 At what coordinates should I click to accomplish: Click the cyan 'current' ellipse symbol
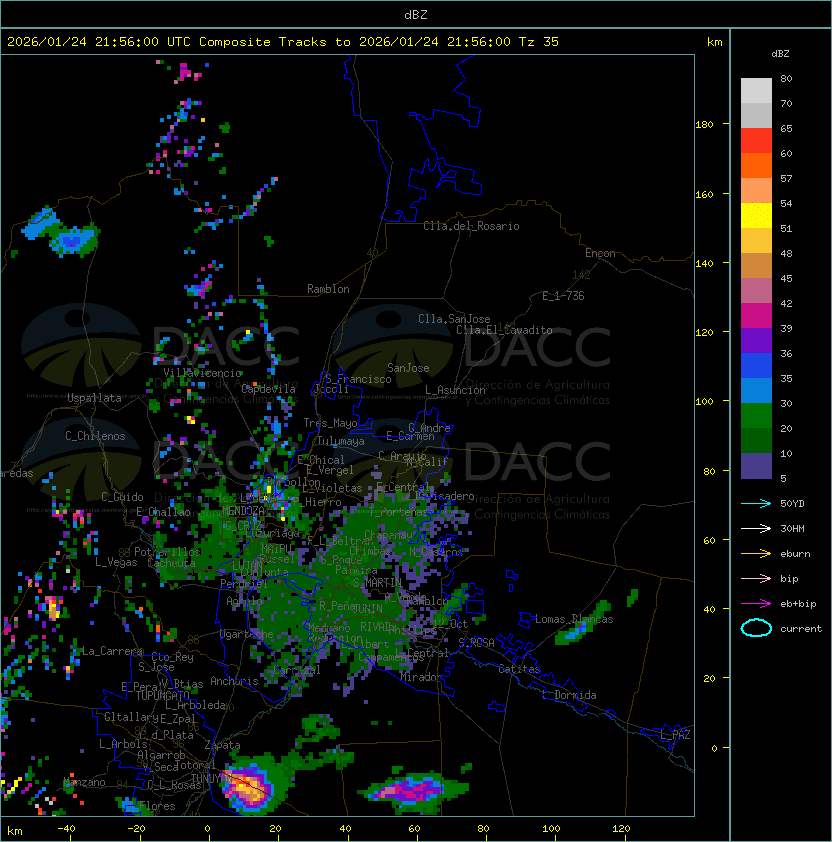[756, 628]
